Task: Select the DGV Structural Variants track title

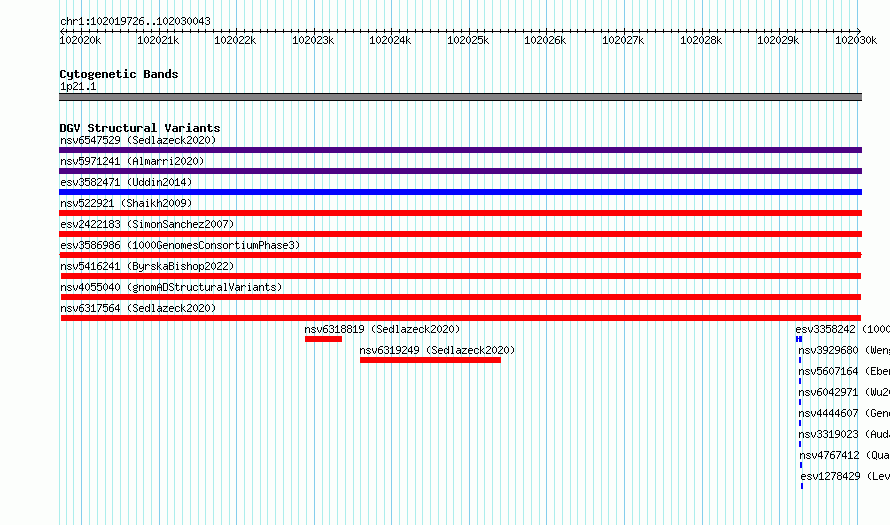Action: pyautogui.click(x=140, y=128)
